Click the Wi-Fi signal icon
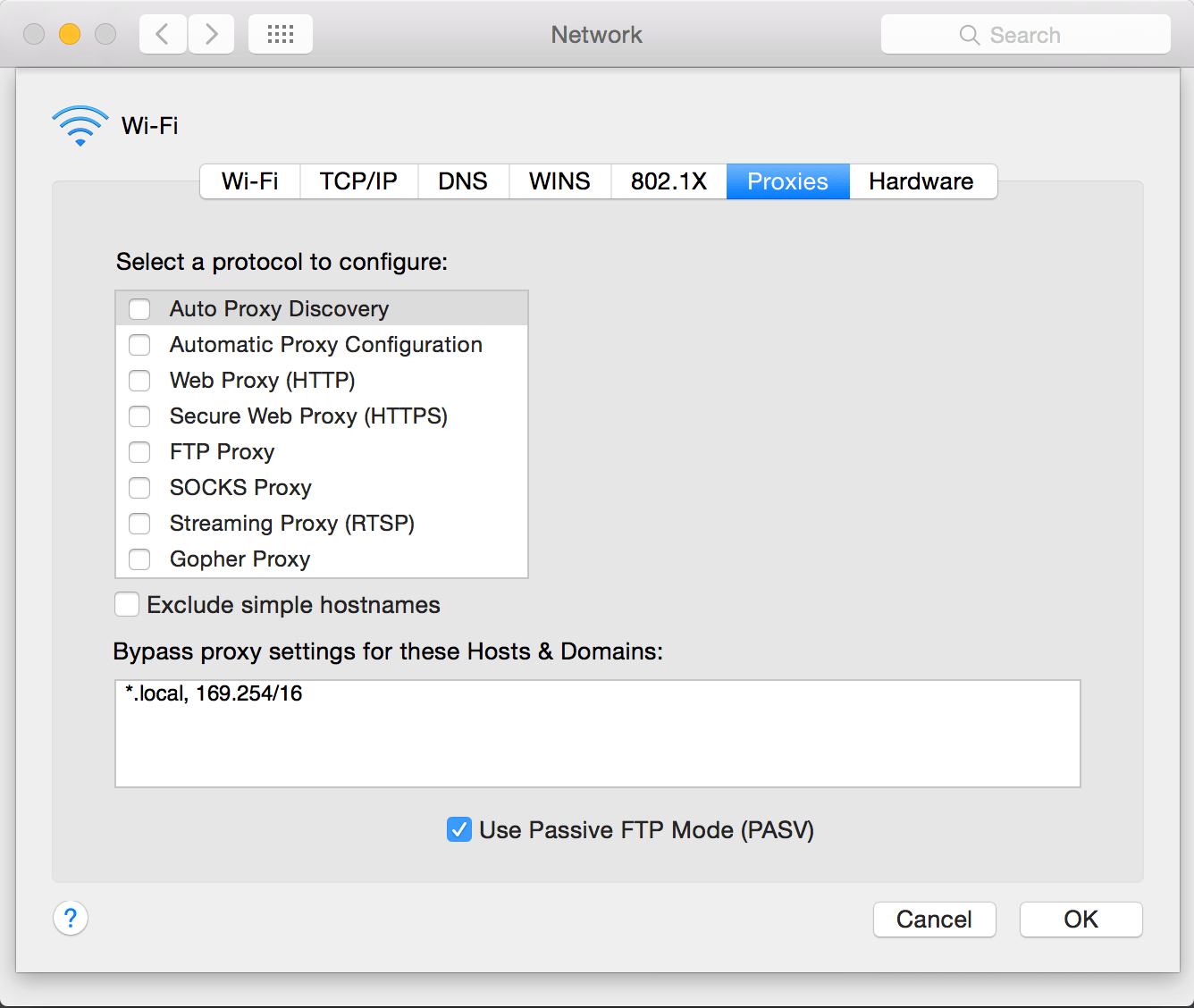 [x=80, y=125]
